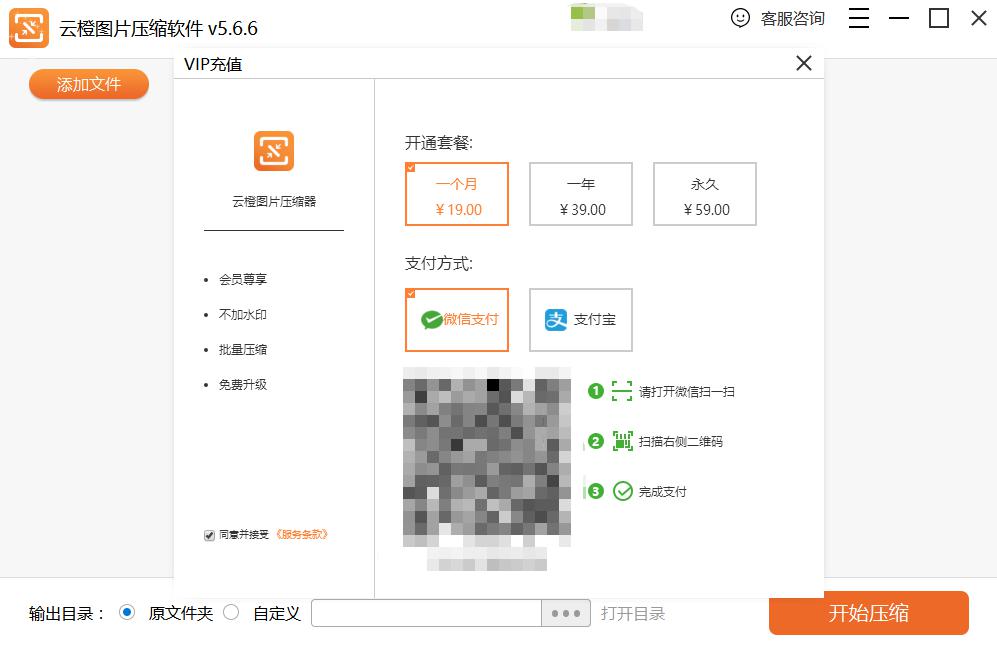Click the 扫描右侧二维码 instruction text
997x646 pixels.
[681, 442]
